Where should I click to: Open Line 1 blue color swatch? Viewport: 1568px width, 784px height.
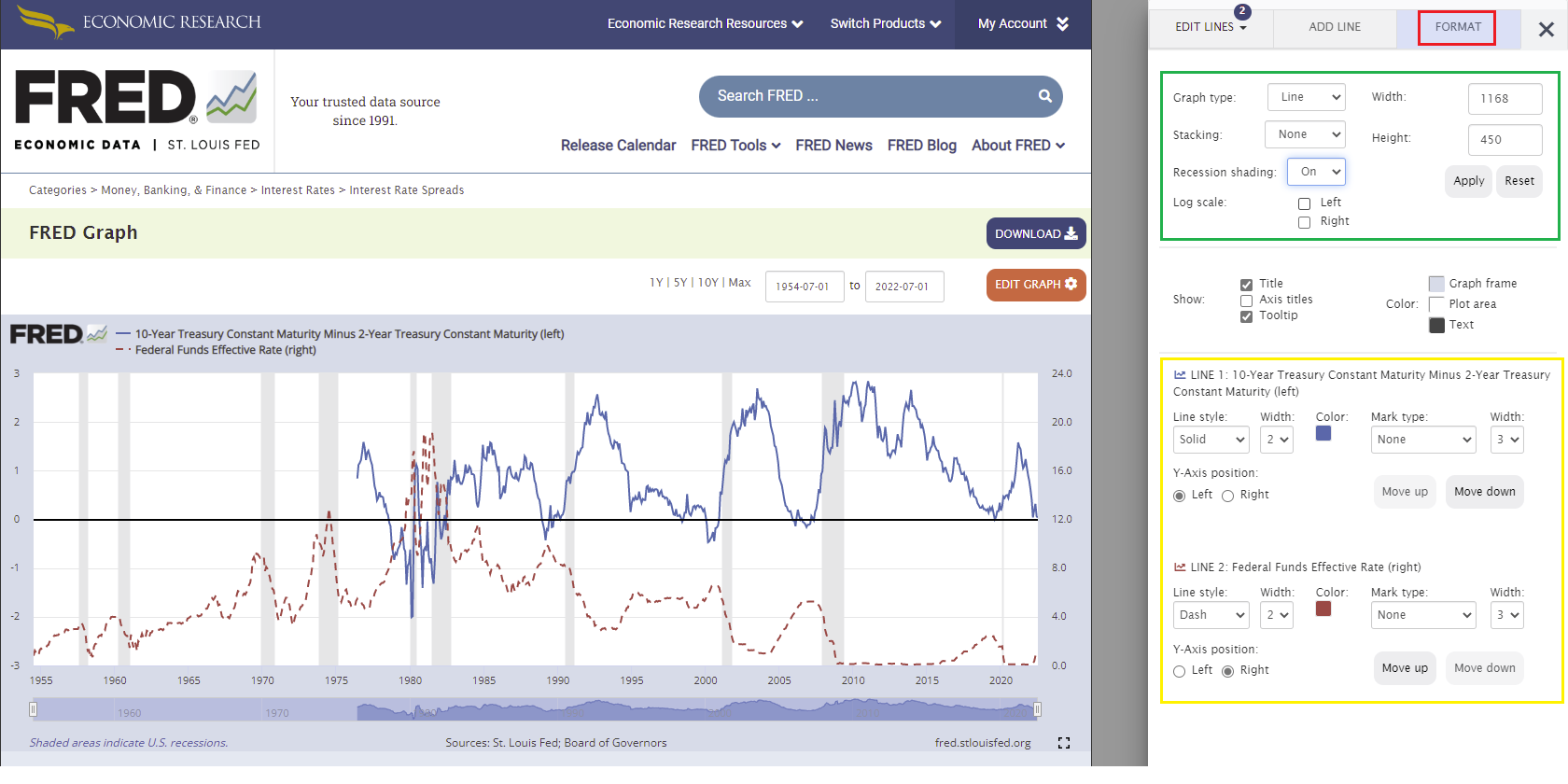tap(1323, 433)
